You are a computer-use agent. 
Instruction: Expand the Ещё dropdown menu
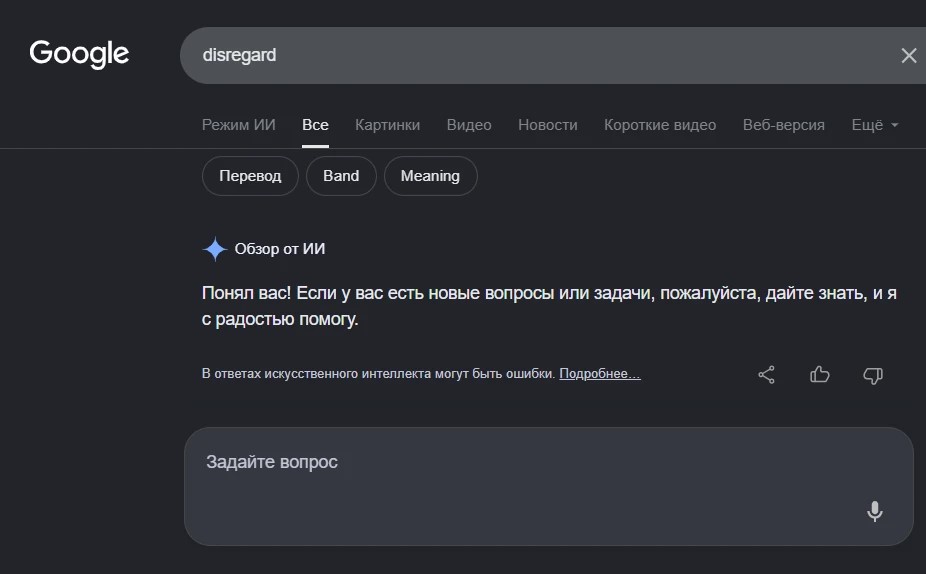click(x=875, y=125)
